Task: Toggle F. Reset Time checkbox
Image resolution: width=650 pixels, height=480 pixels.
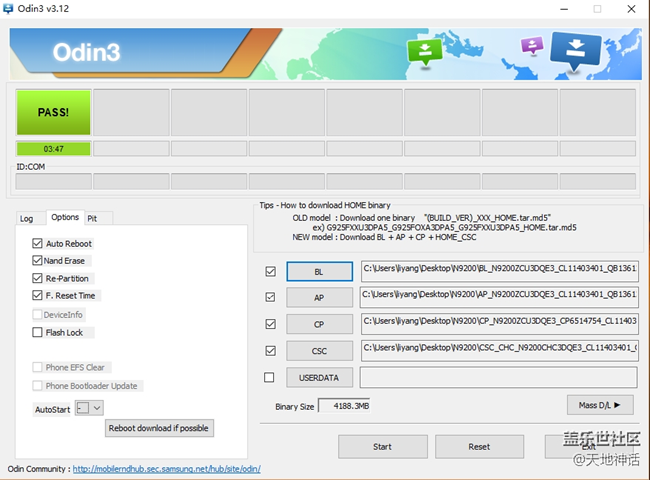Action: (x=37, y=295)
